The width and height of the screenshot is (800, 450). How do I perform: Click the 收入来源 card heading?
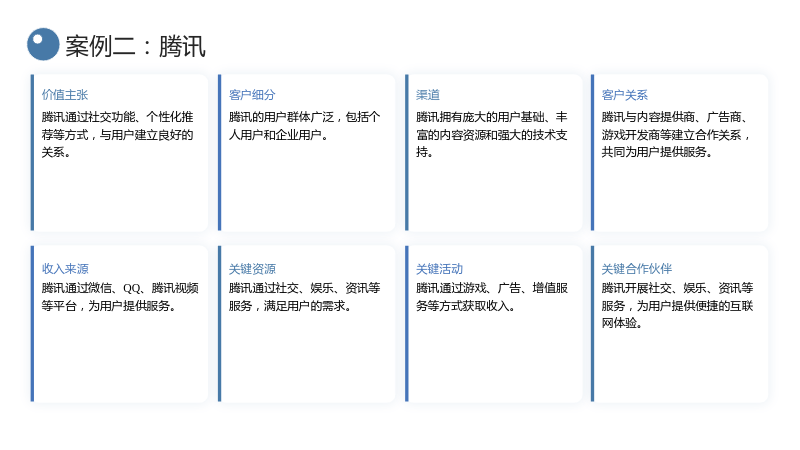[x=65, y=269]
